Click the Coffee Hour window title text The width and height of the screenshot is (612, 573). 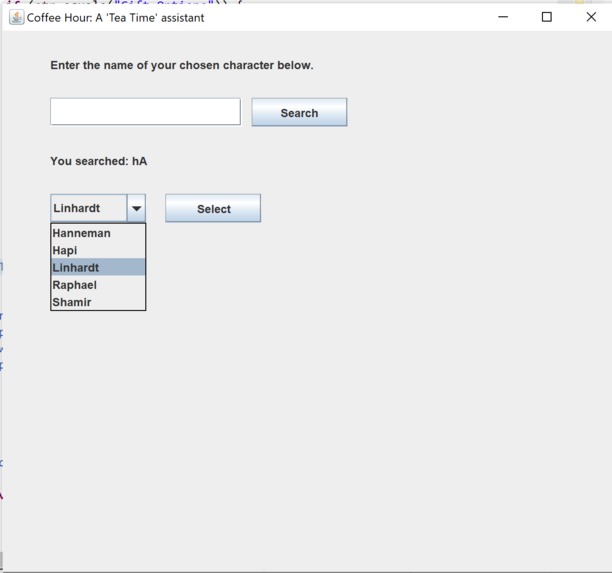tap(116, 18)
